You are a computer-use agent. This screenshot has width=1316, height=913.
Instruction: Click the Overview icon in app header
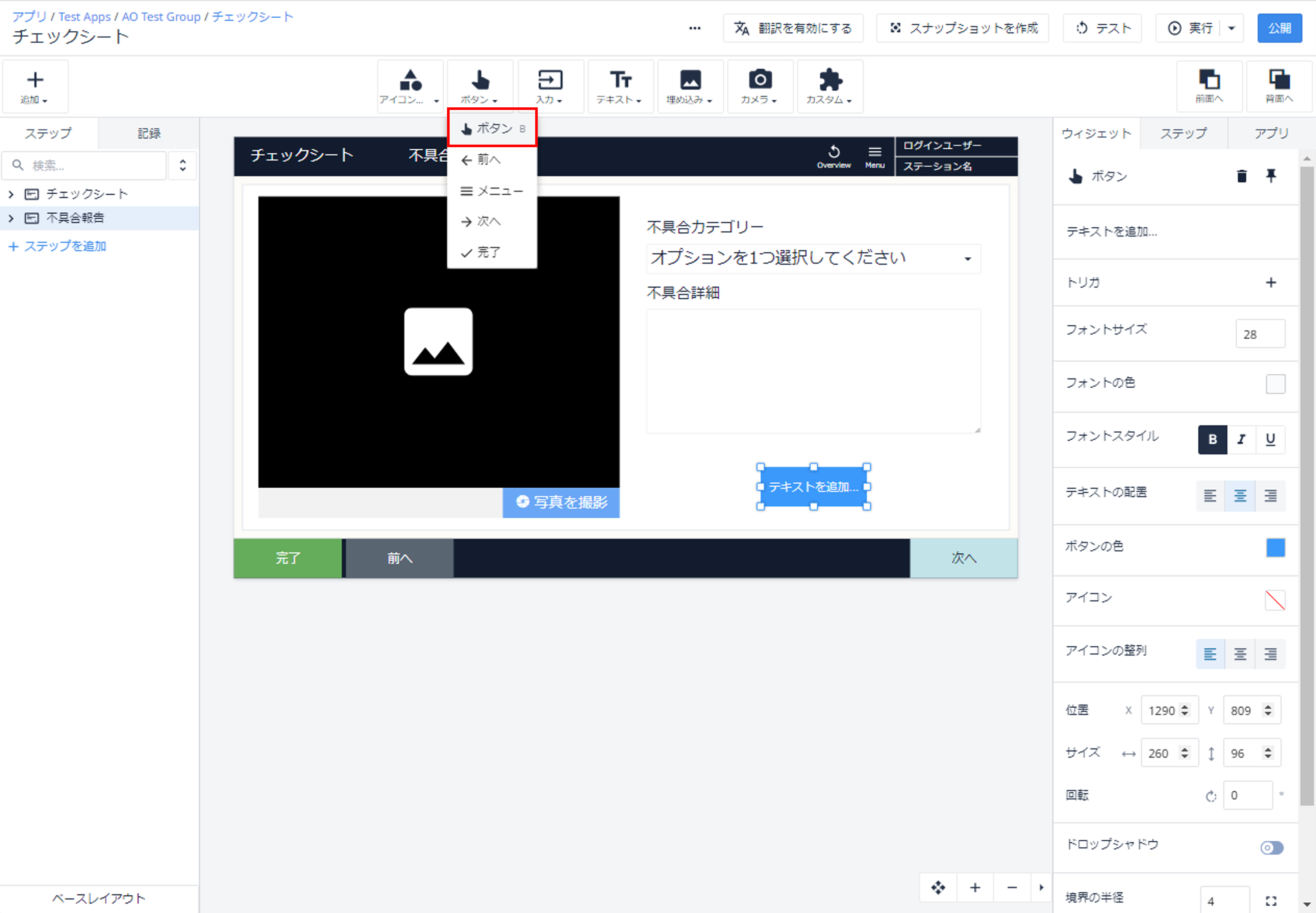pos(834,156)
